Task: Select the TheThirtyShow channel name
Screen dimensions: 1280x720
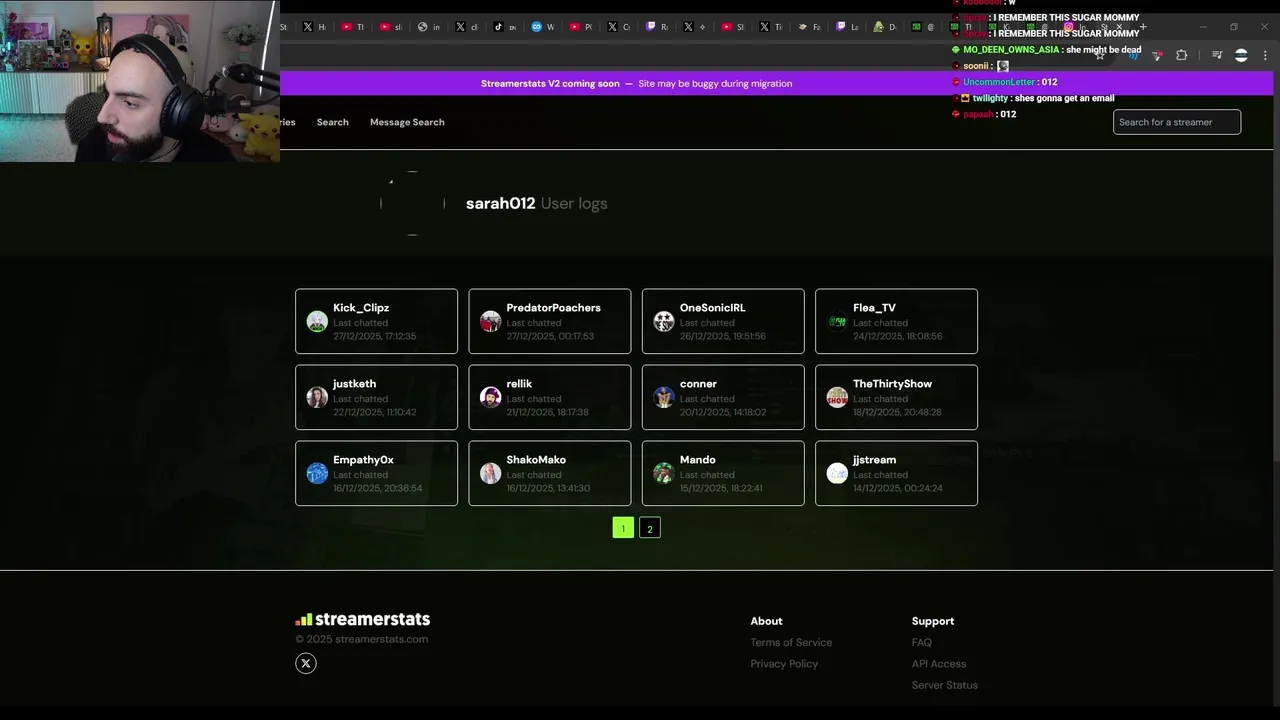Action: coord(892,384)
